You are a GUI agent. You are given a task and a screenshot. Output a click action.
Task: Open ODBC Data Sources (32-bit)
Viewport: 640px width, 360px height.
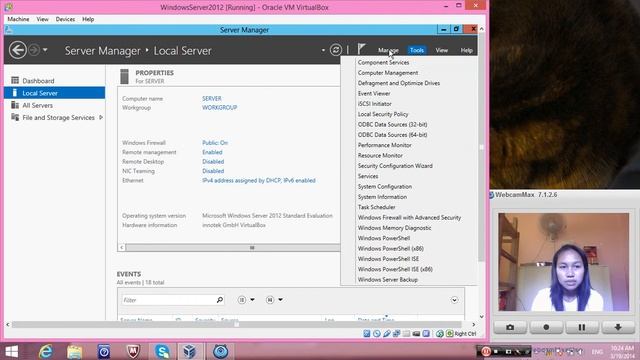[x=392, y=124]
